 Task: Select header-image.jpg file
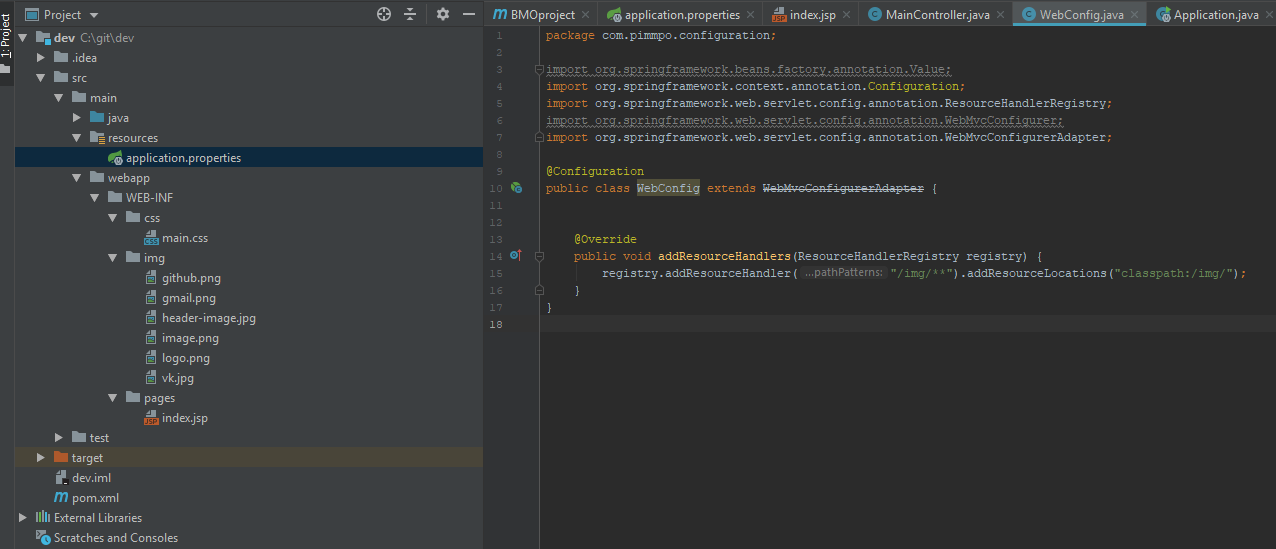(209, 318)
